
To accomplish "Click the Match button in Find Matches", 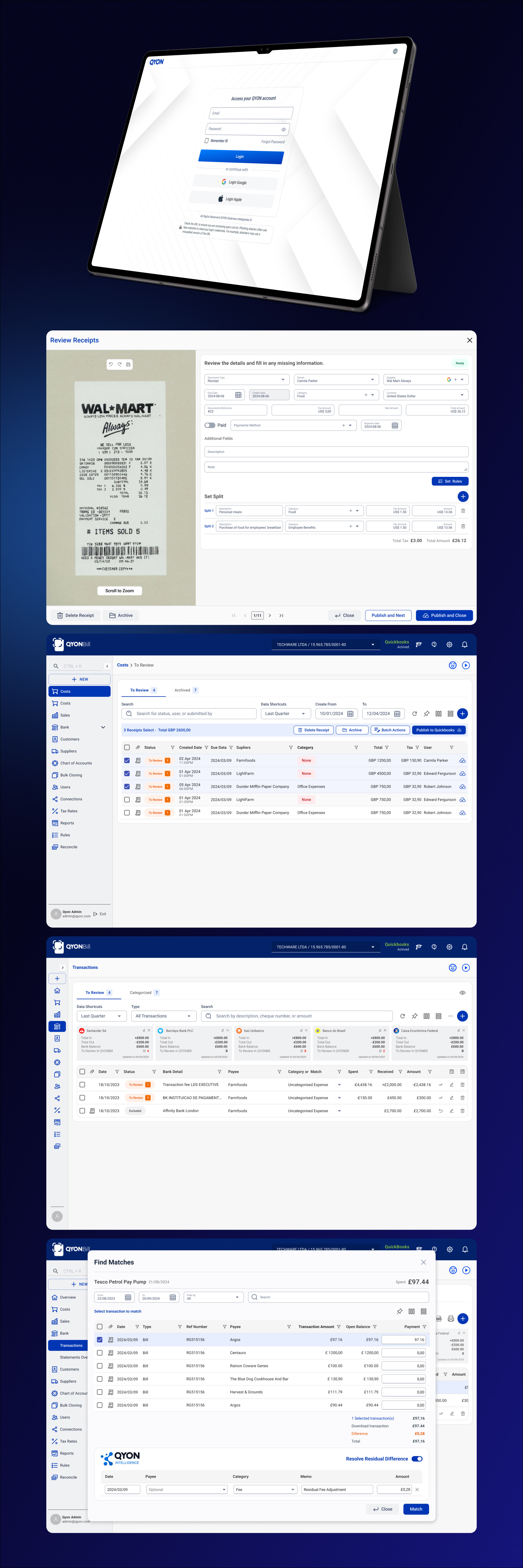I will pyautogui.click(x=416, y=1509).
